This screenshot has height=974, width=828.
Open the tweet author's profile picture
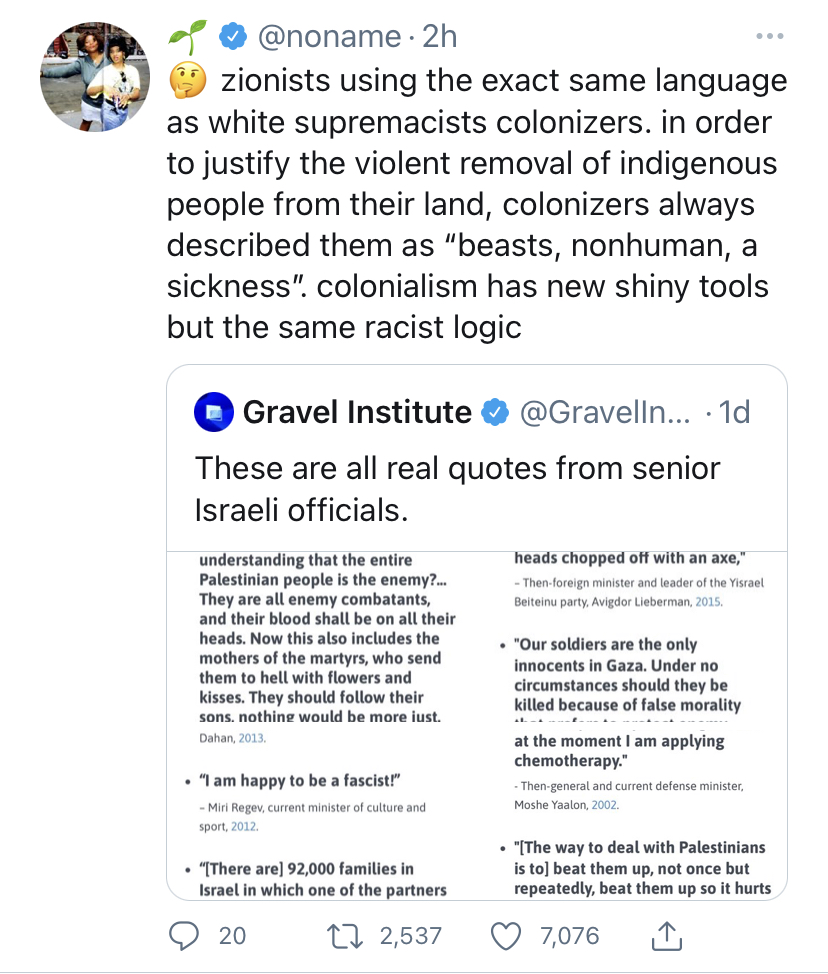point(95,77)
